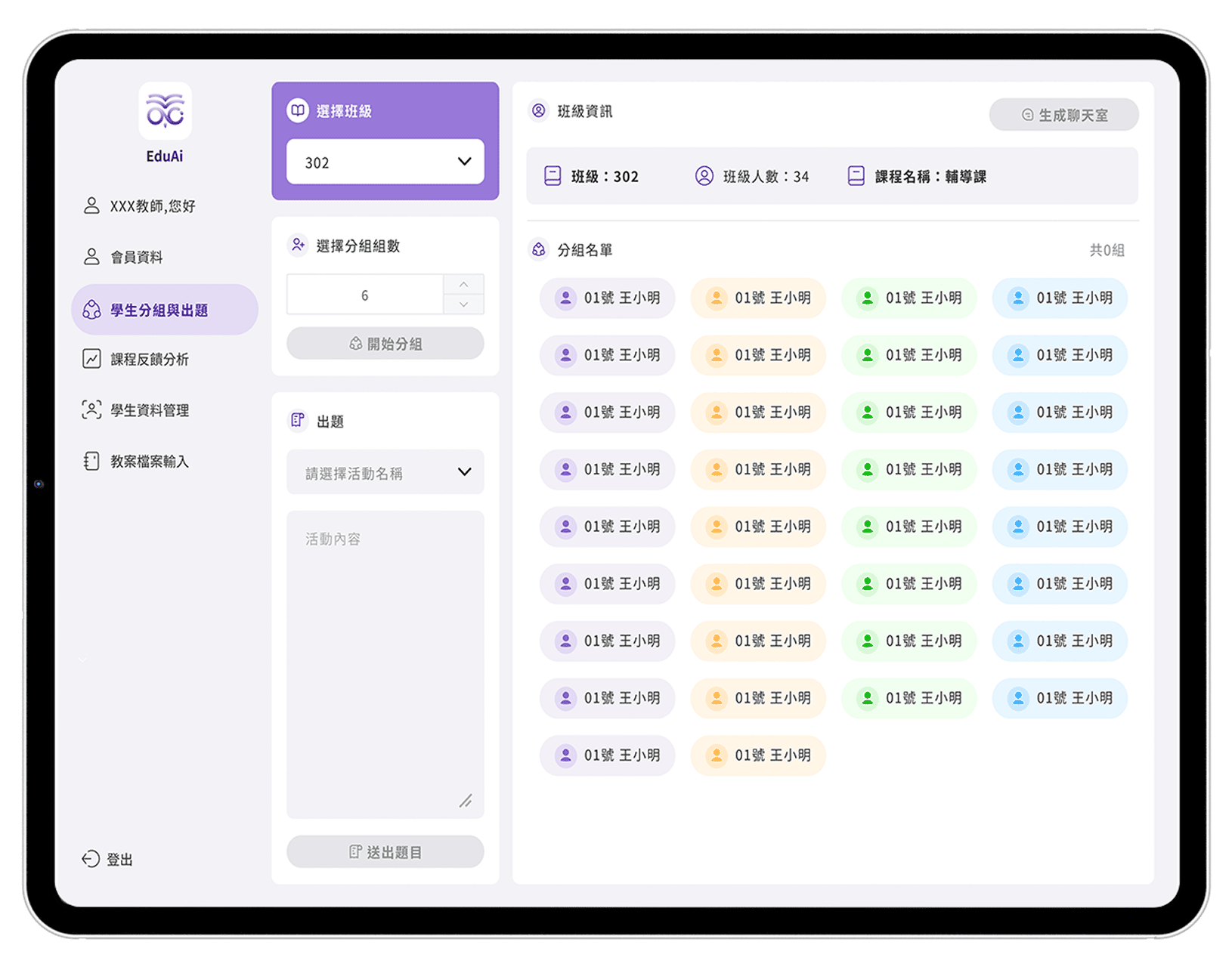This screenshot has width=1232, height=970.
Task: Click the 課程反饋分析 chart icon
Action: pyautogui.click(x=91, y=359)
